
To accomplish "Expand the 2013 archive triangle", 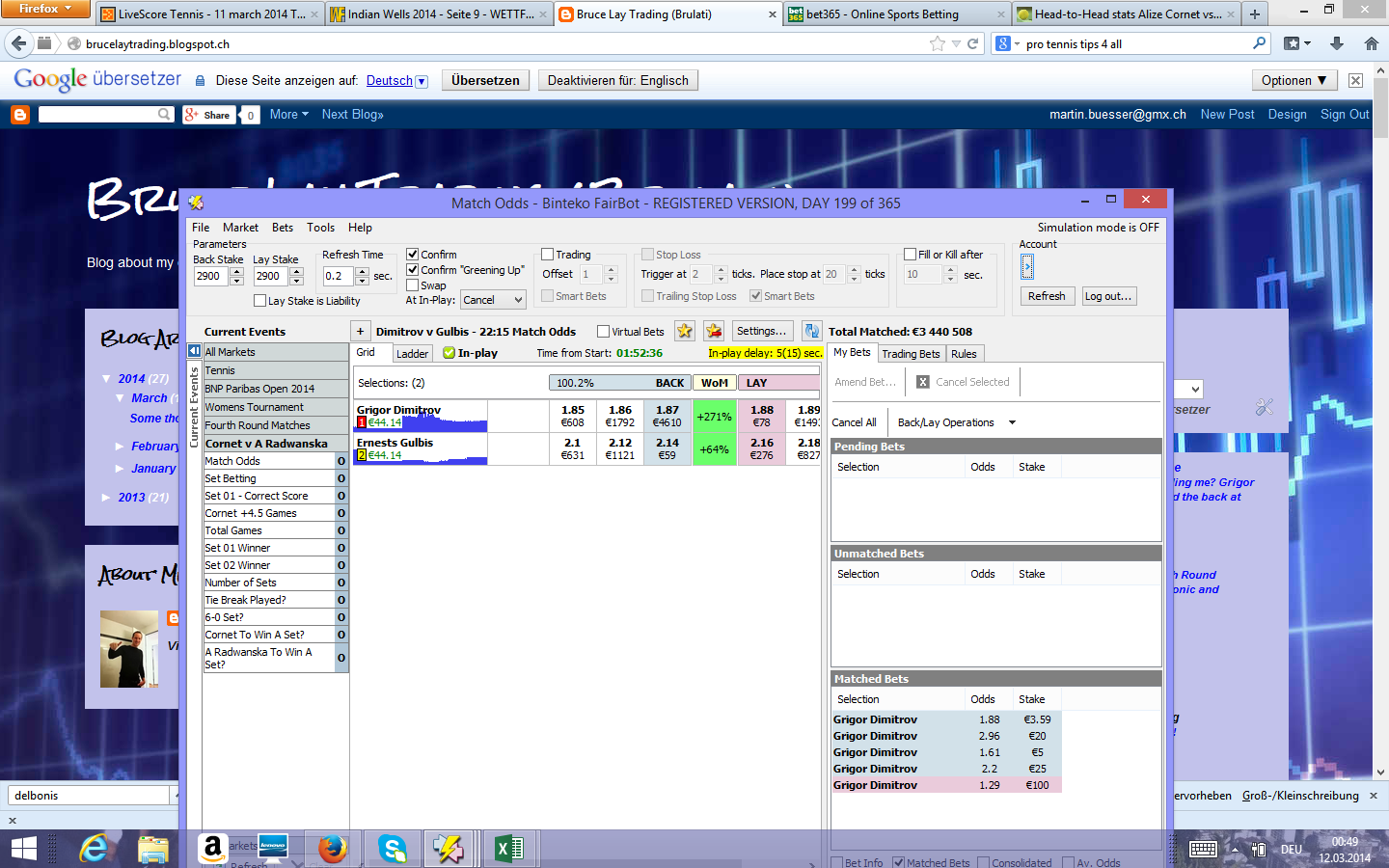I will (x=106, y=498).
